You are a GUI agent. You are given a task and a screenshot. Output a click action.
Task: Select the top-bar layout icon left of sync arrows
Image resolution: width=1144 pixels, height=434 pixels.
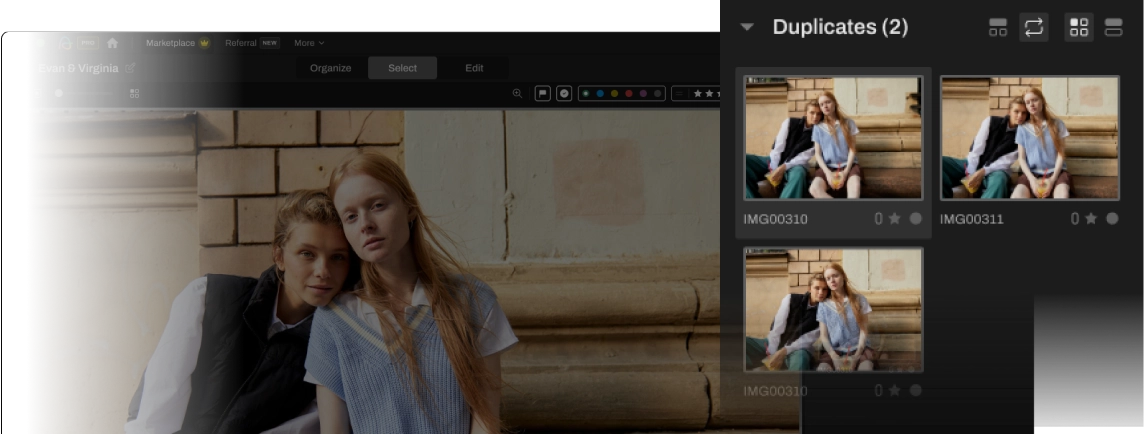pos(998,27)
